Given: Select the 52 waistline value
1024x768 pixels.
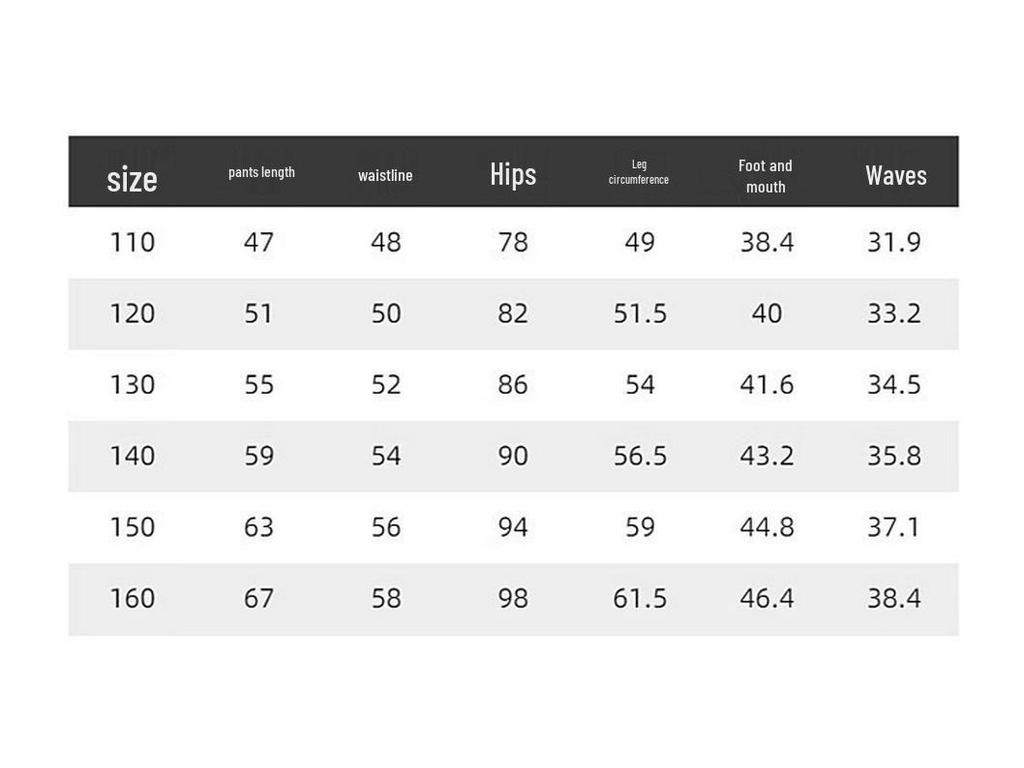Looking at the screenshot, I should pyautogui.click(x=386, y=385).
